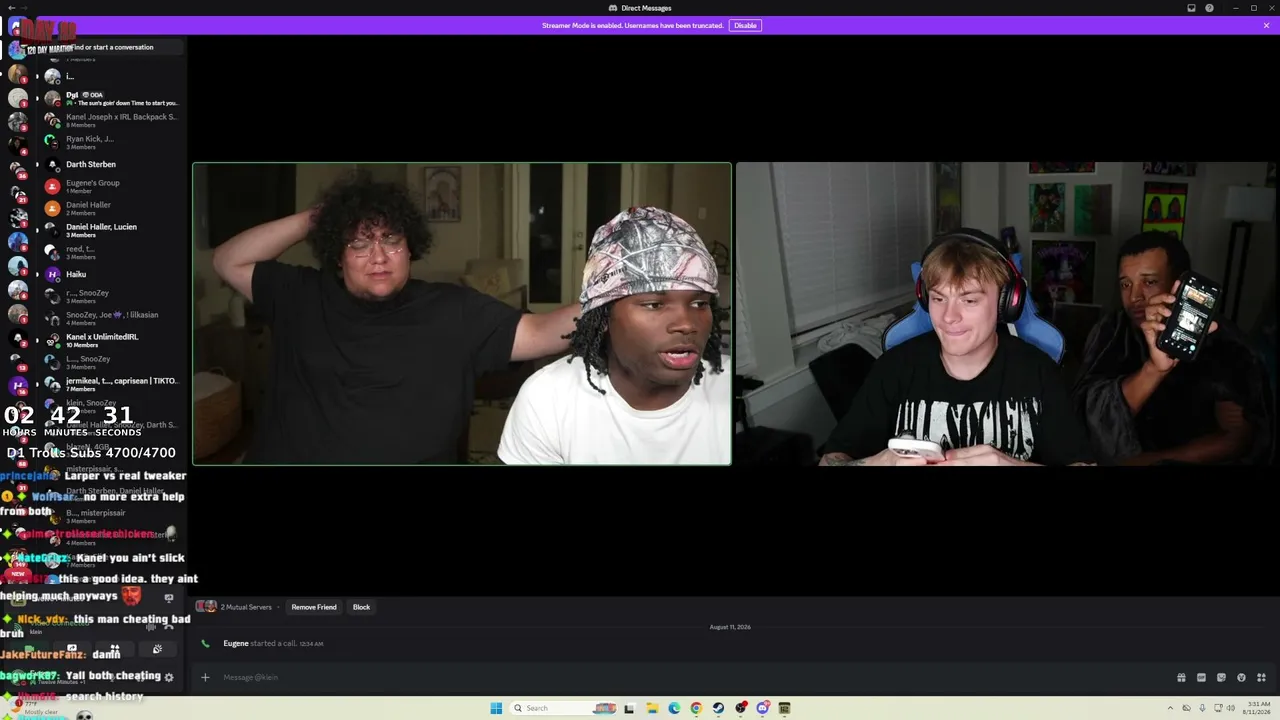
Task: Open Task View on the taskbar
Action: click(x=629, y=708)
